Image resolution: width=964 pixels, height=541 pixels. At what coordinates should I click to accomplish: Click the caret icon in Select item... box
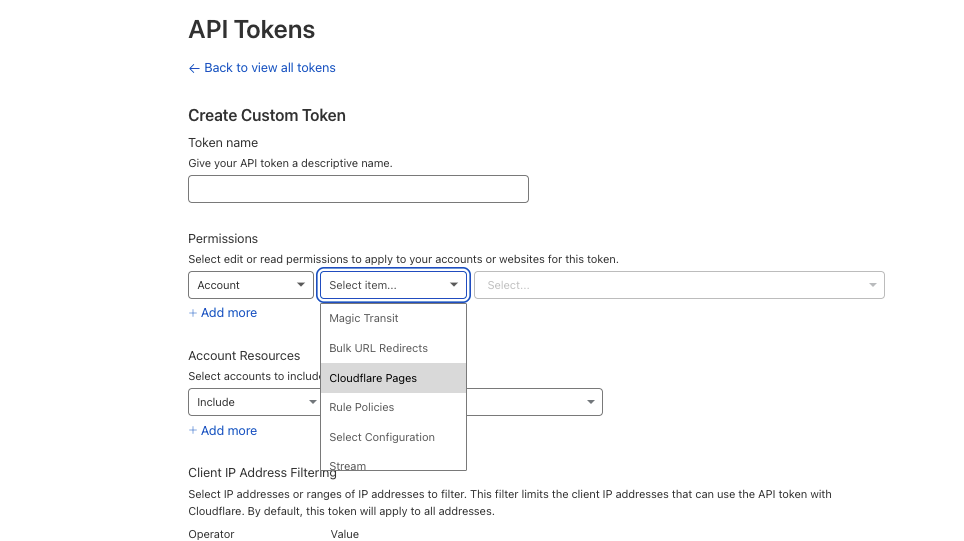[455, 285]
